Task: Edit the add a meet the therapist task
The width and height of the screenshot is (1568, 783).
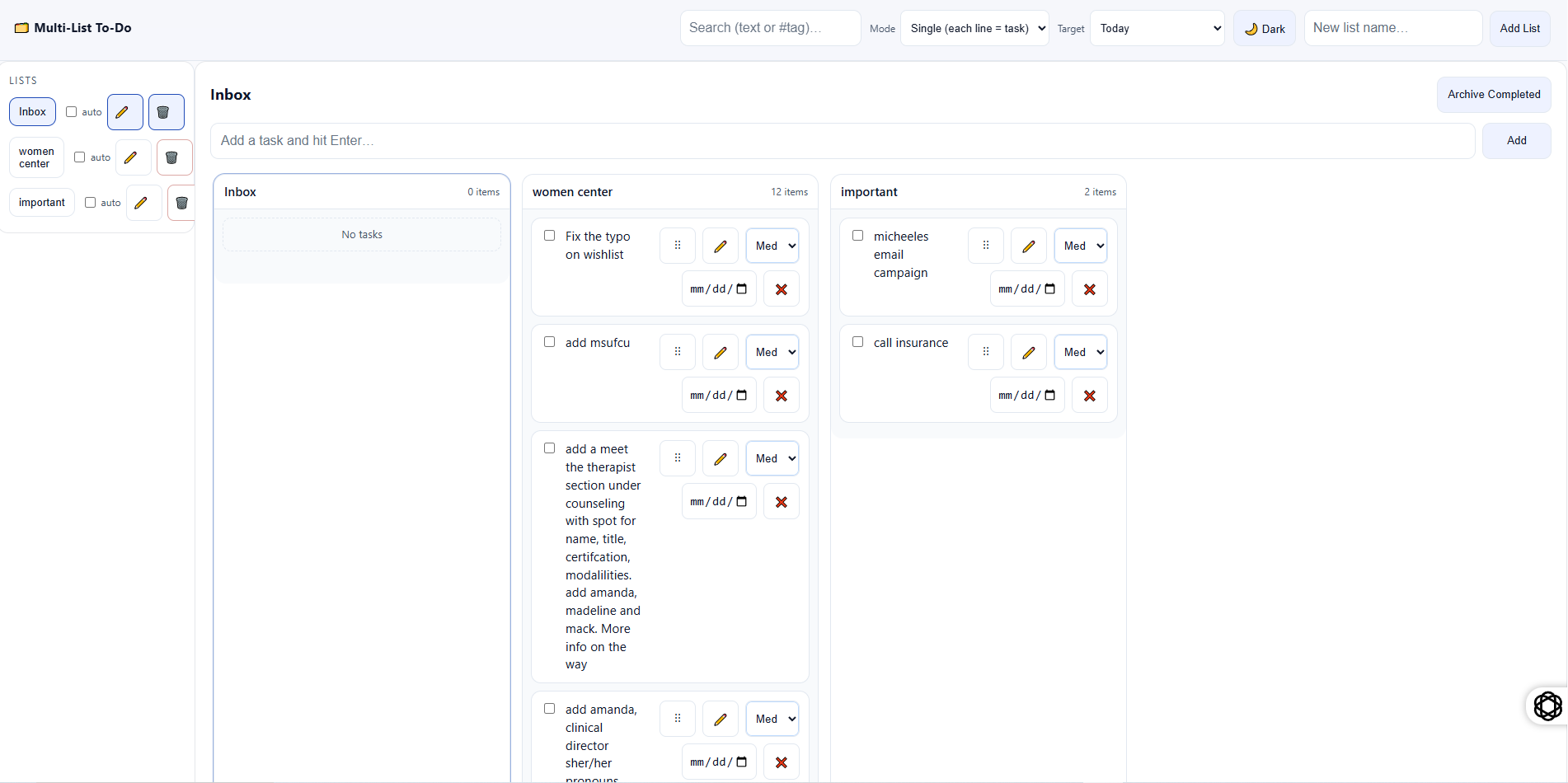Action: coord(721,458)
